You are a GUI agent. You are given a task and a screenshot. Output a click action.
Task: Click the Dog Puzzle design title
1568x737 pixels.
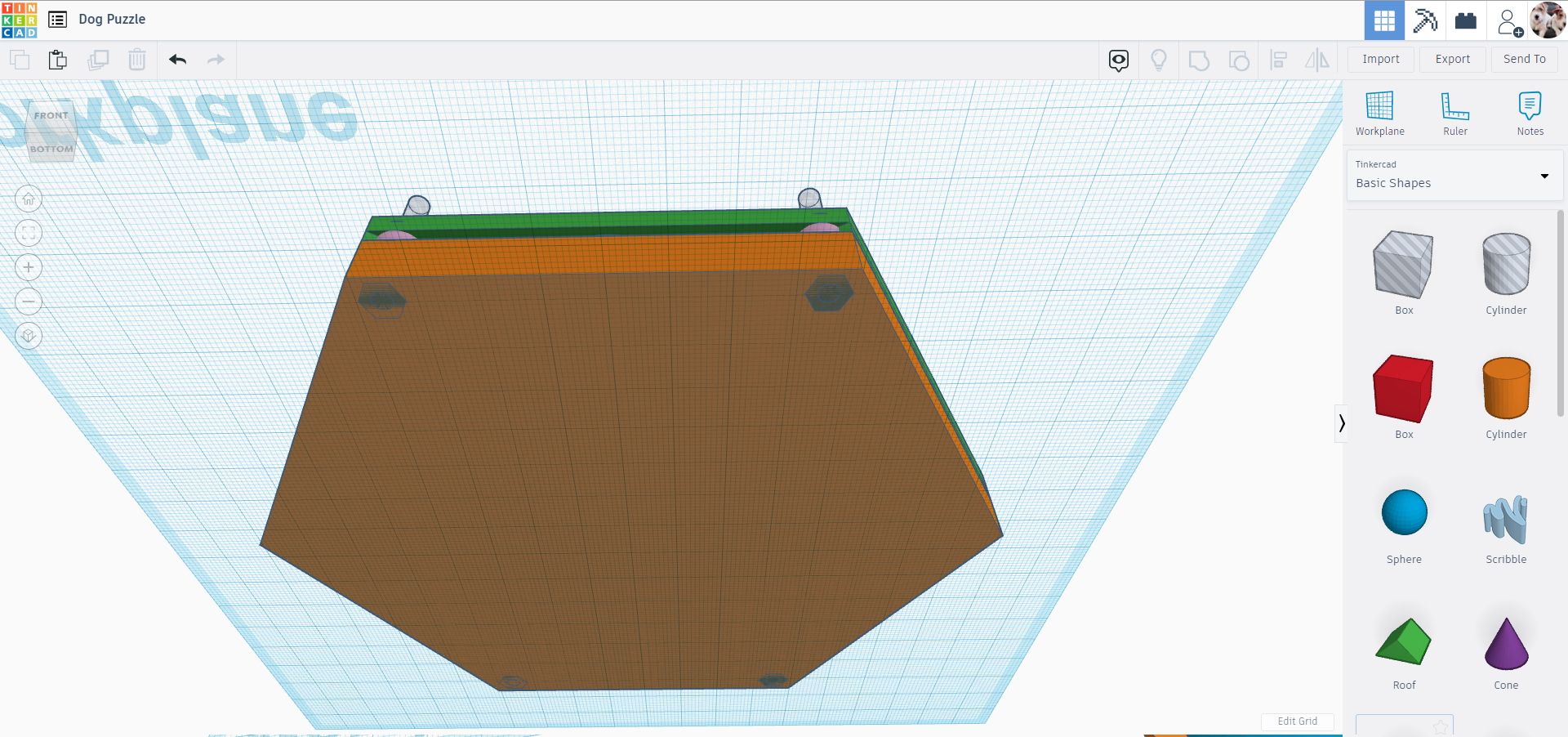point(112,19)
